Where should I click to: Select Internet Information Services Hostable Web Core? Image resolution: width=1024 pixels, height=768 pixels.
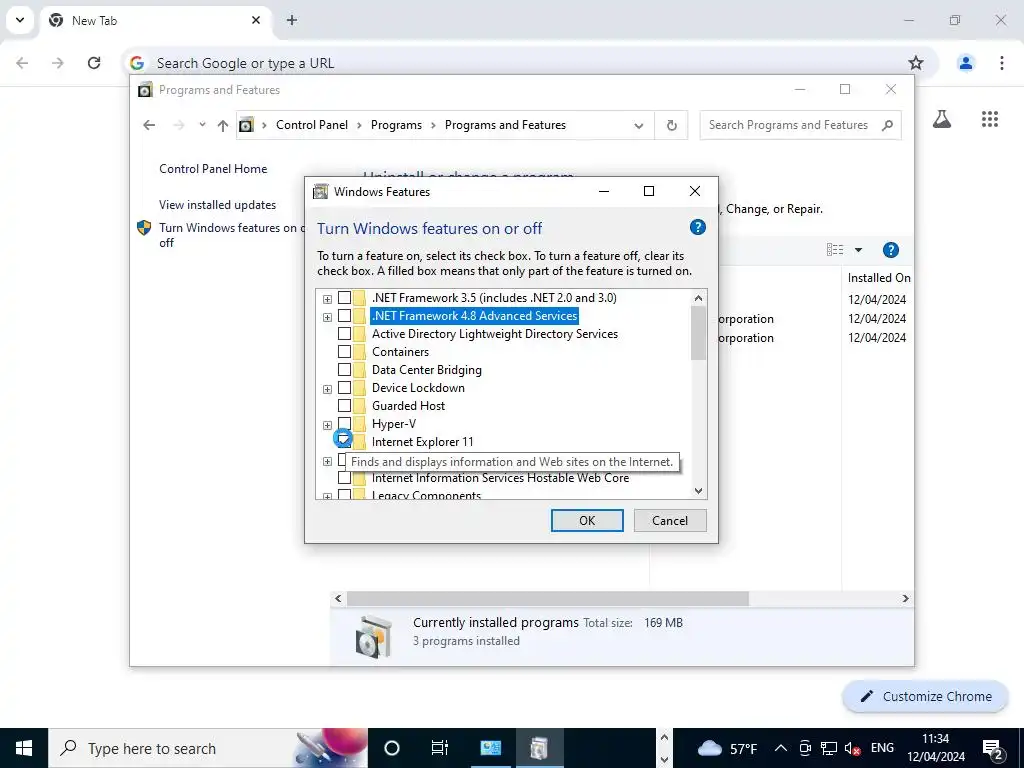point(500,478)
